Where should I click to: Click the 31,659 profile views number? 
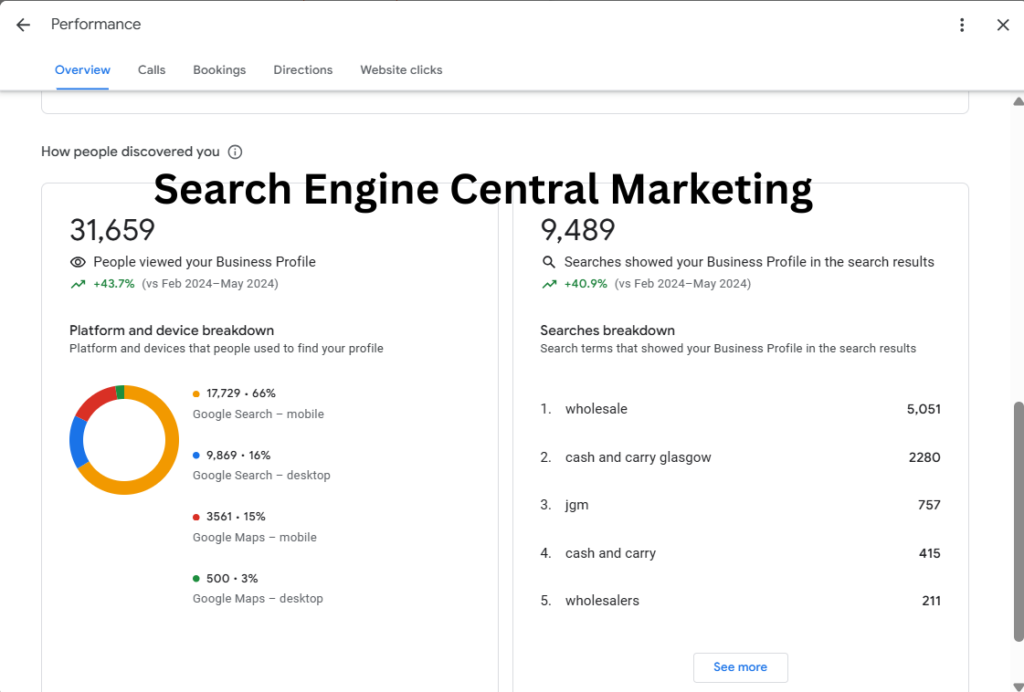pyautogui.click(x=112, y=230)
